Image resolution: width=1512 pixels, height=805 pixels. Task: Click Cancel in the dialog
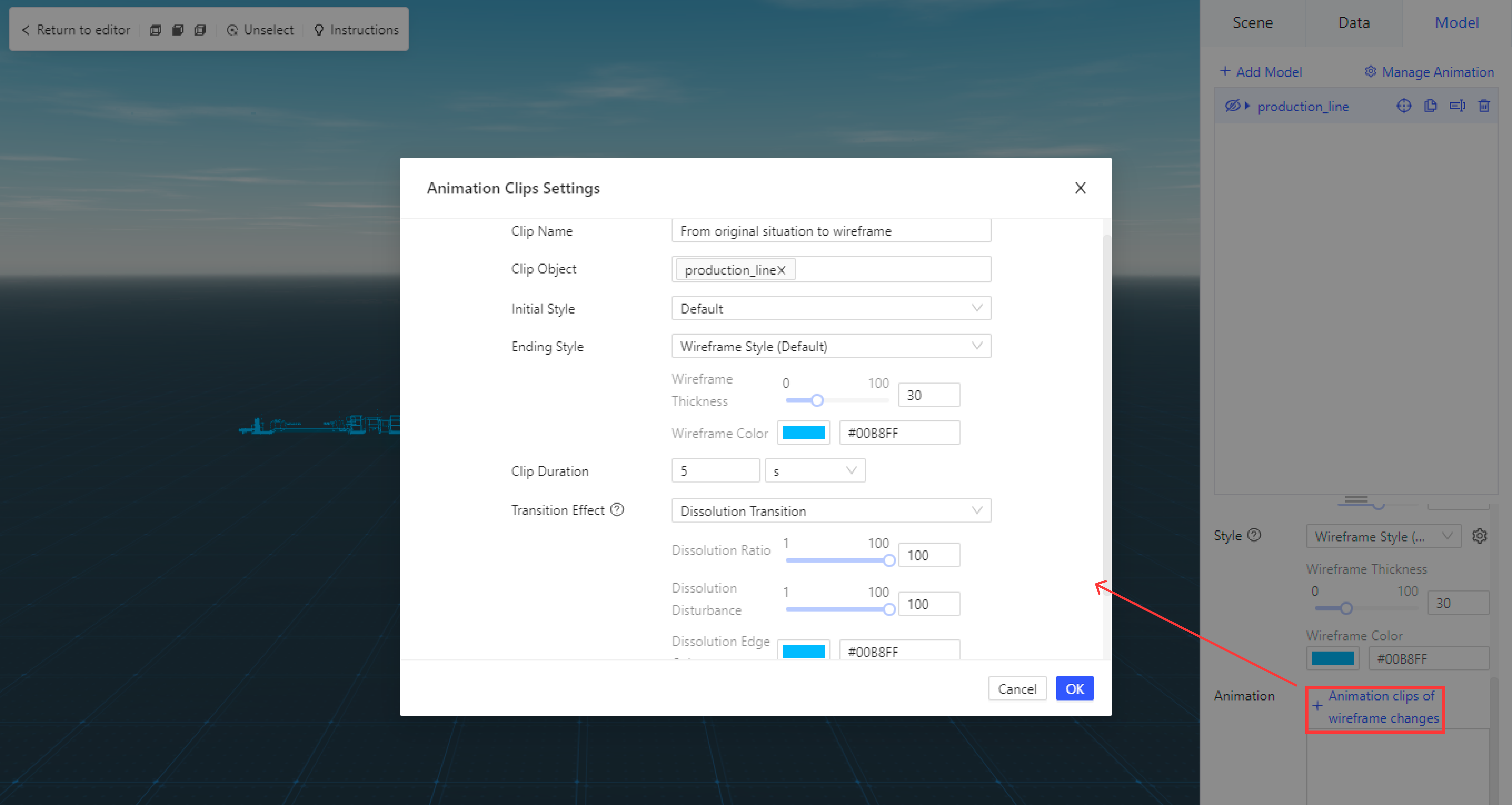point(1017,689)
